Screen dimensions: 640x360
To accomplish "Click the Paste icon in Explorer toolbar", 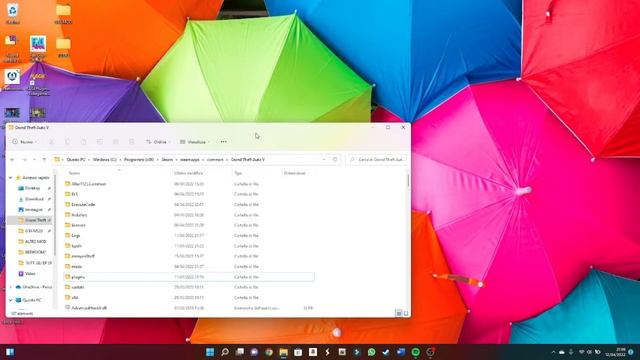I will click(84, 142).
